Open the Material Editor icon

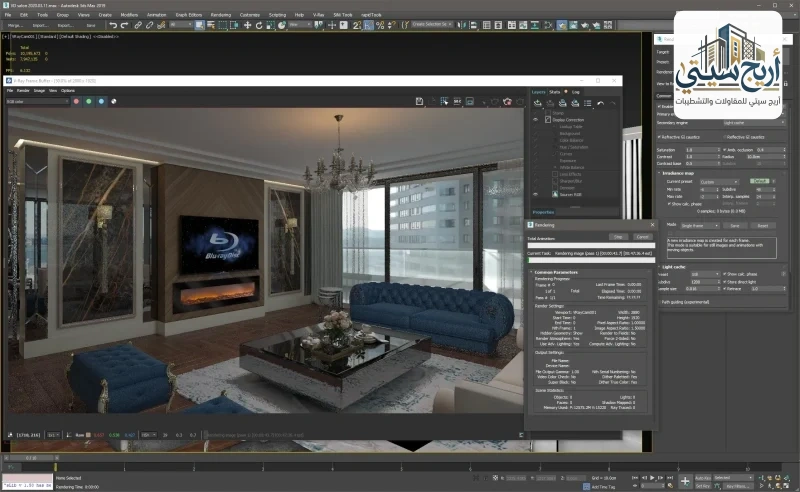click(548, 25)
